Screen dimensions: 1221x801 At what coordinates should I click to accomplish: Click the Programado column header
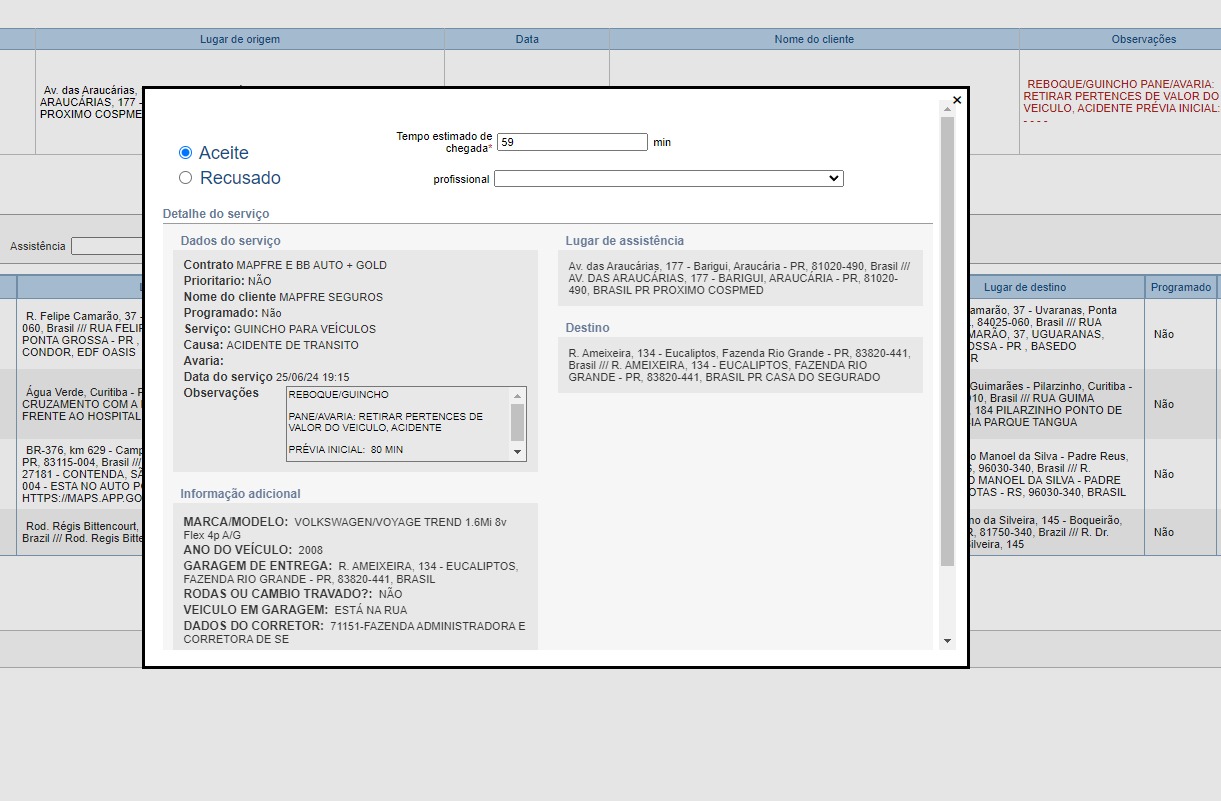[1180, 287]
